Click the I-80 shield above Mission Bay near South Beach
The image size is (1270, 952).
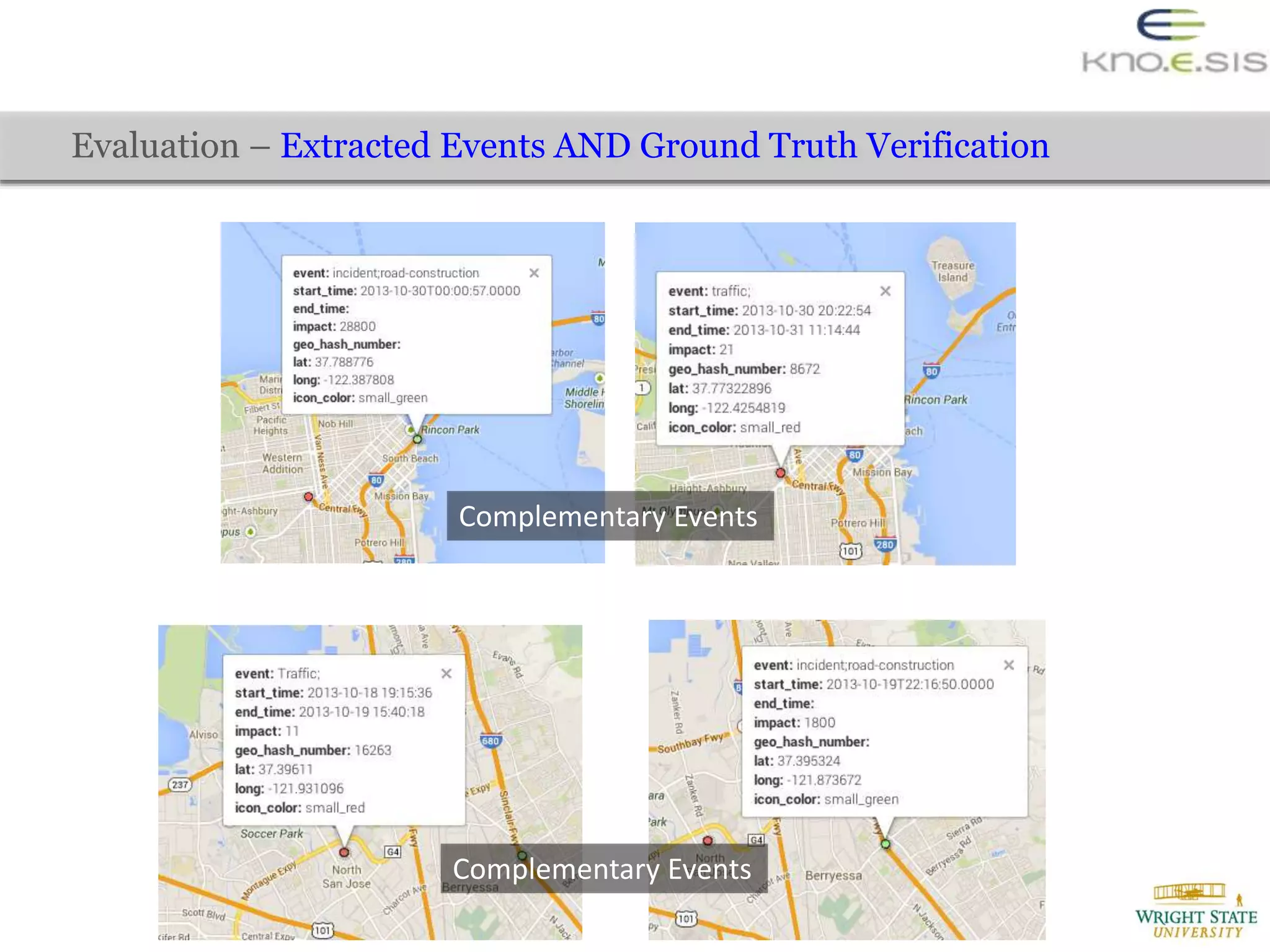click(376, 480)
